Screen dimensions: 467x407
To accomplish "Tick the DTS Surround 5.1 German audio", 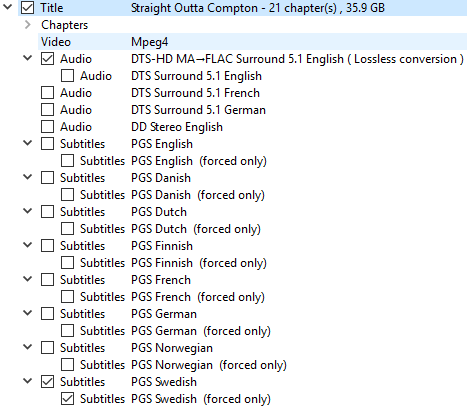I will point(47,110).
